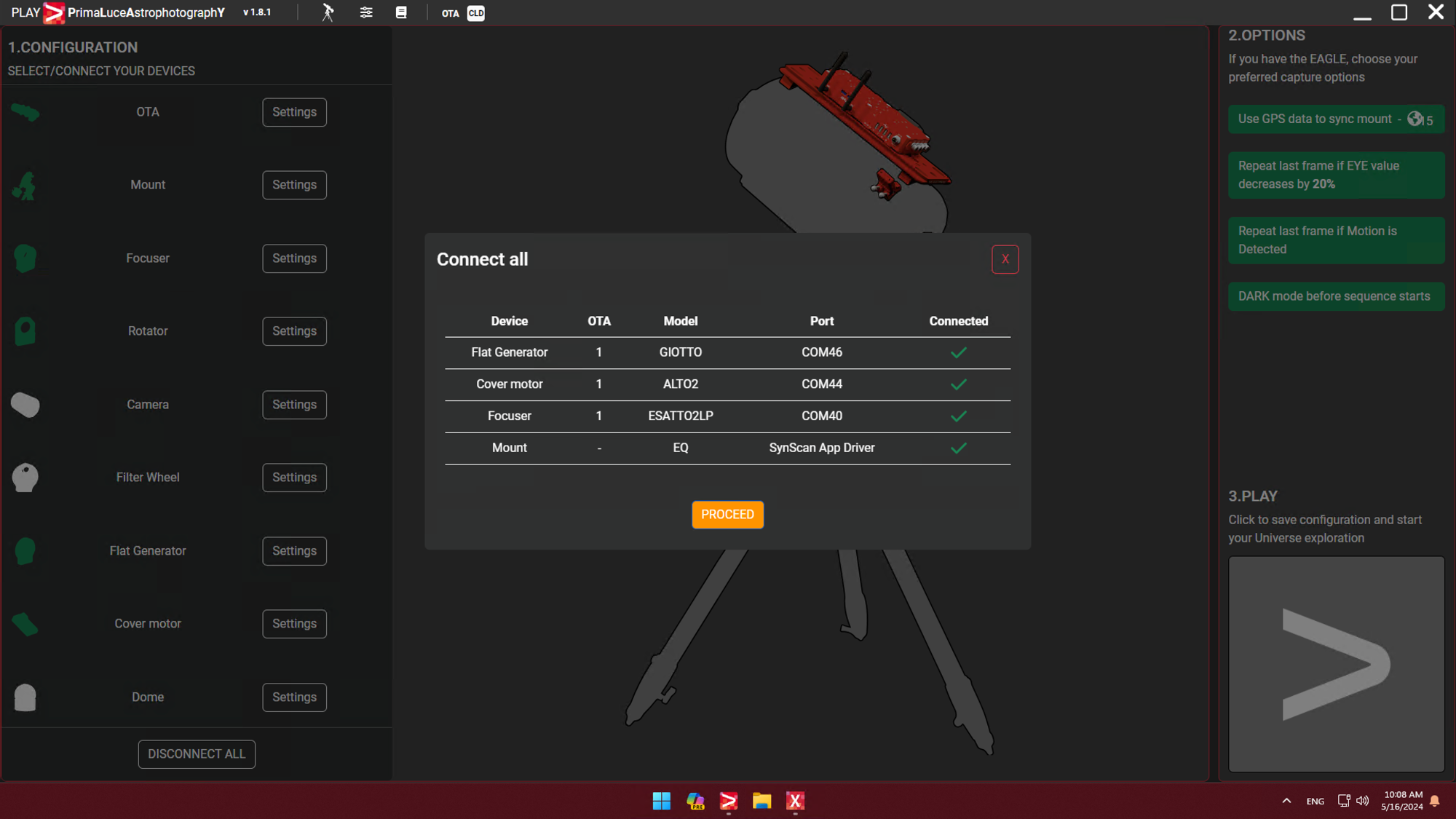Open Camera Settings
Image resolution: width=1456 pixels, height=819 pixels.
coord(294,405)
